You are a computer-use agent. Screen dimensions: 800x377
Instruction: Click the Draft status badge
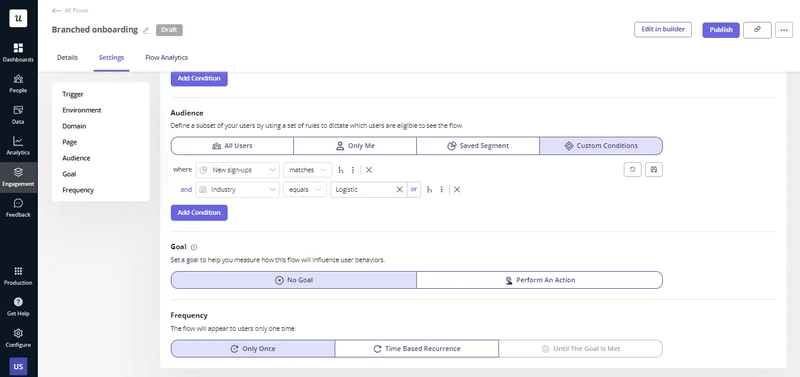(x=169, y=30)
